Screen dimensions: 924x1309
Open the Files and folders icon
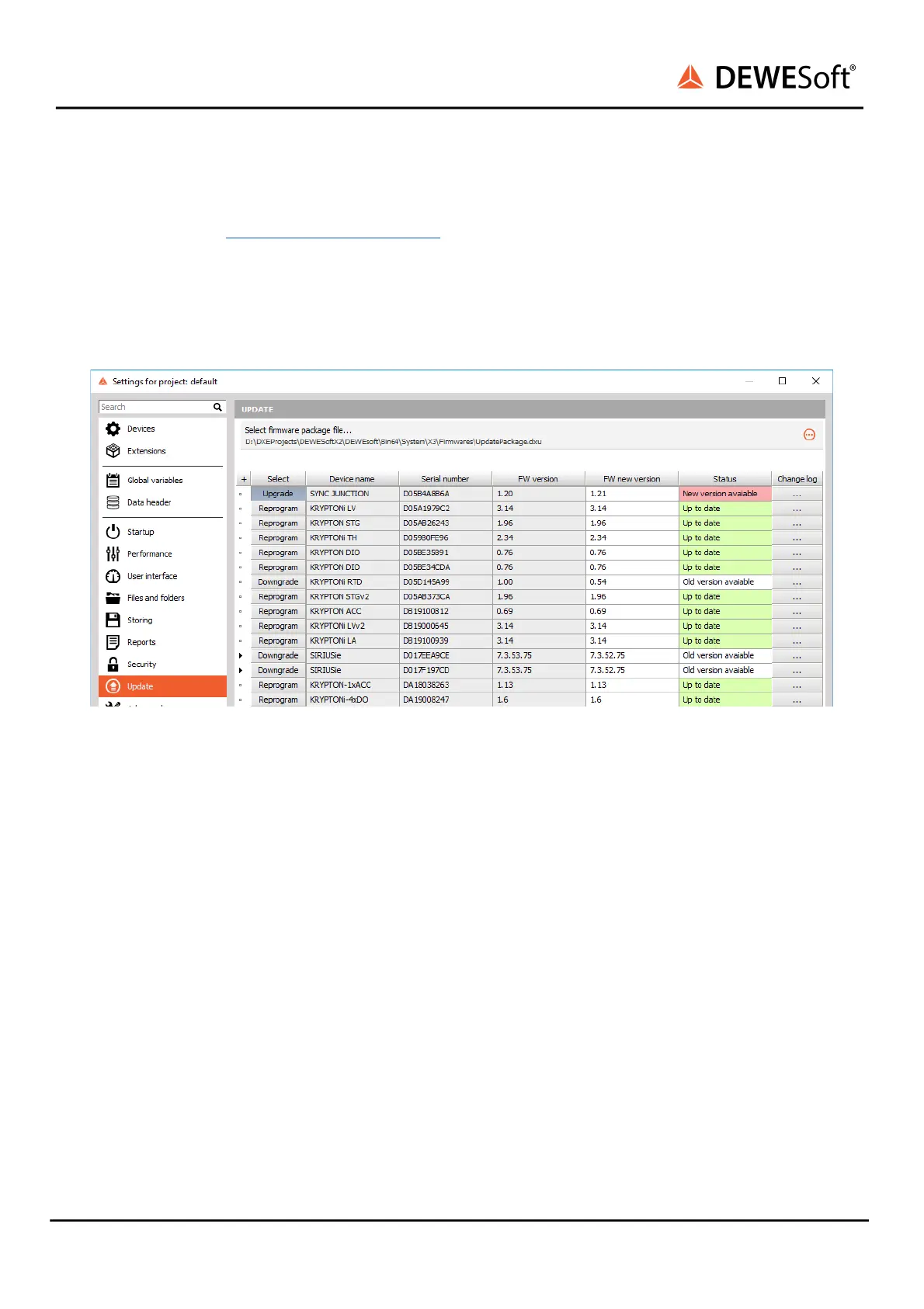113,598
